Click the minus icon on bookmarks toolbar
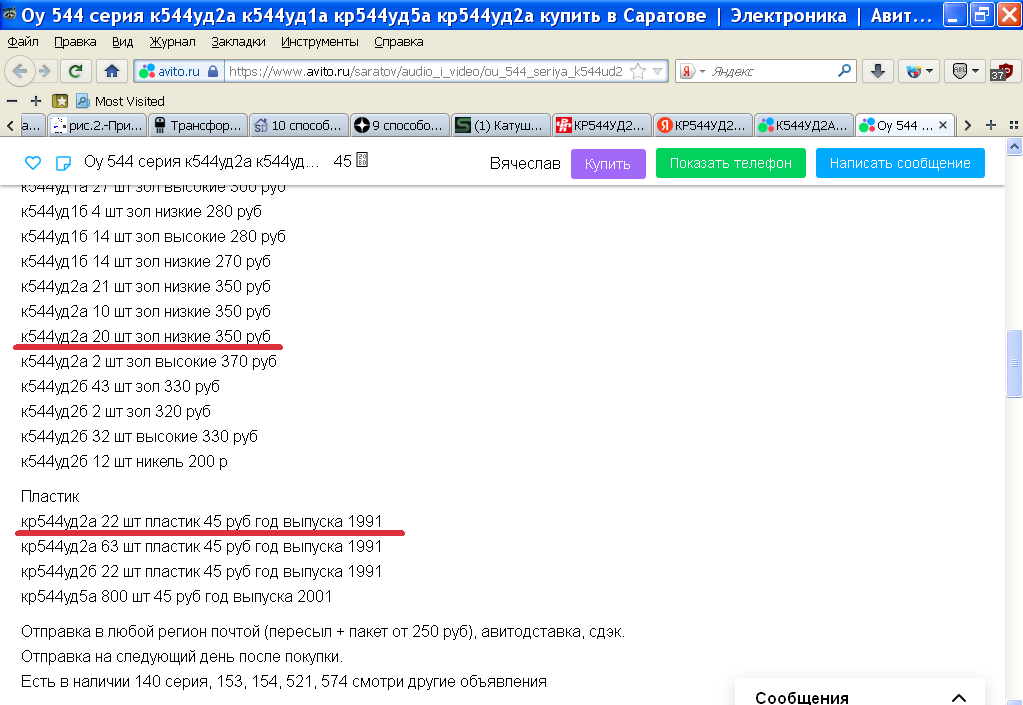 [12, 101]
